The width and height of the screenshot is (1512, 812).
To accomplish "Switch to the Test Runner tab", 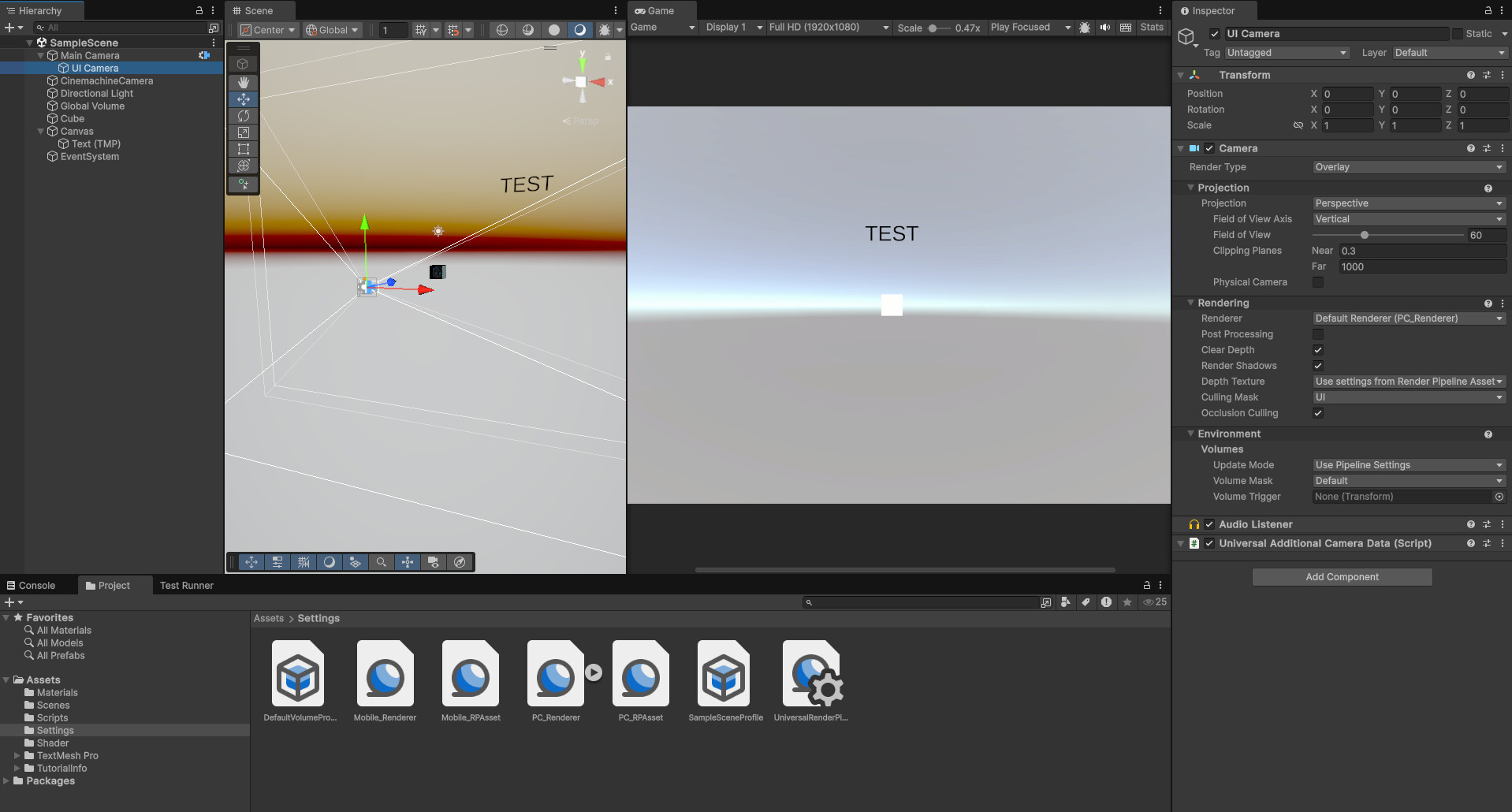I will 186,585.
